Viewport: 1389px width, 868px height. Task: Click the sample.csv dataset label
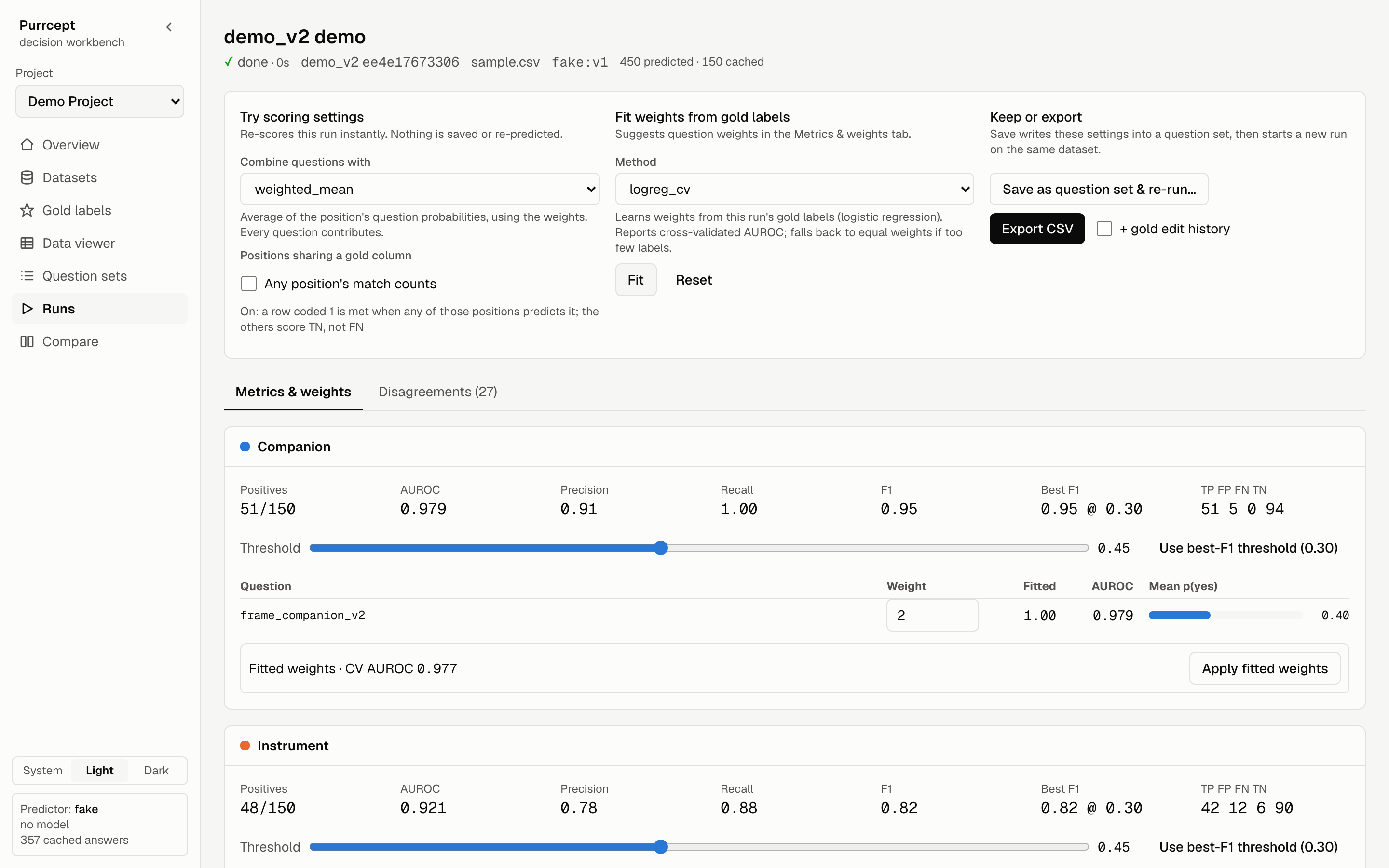(505, 61)
